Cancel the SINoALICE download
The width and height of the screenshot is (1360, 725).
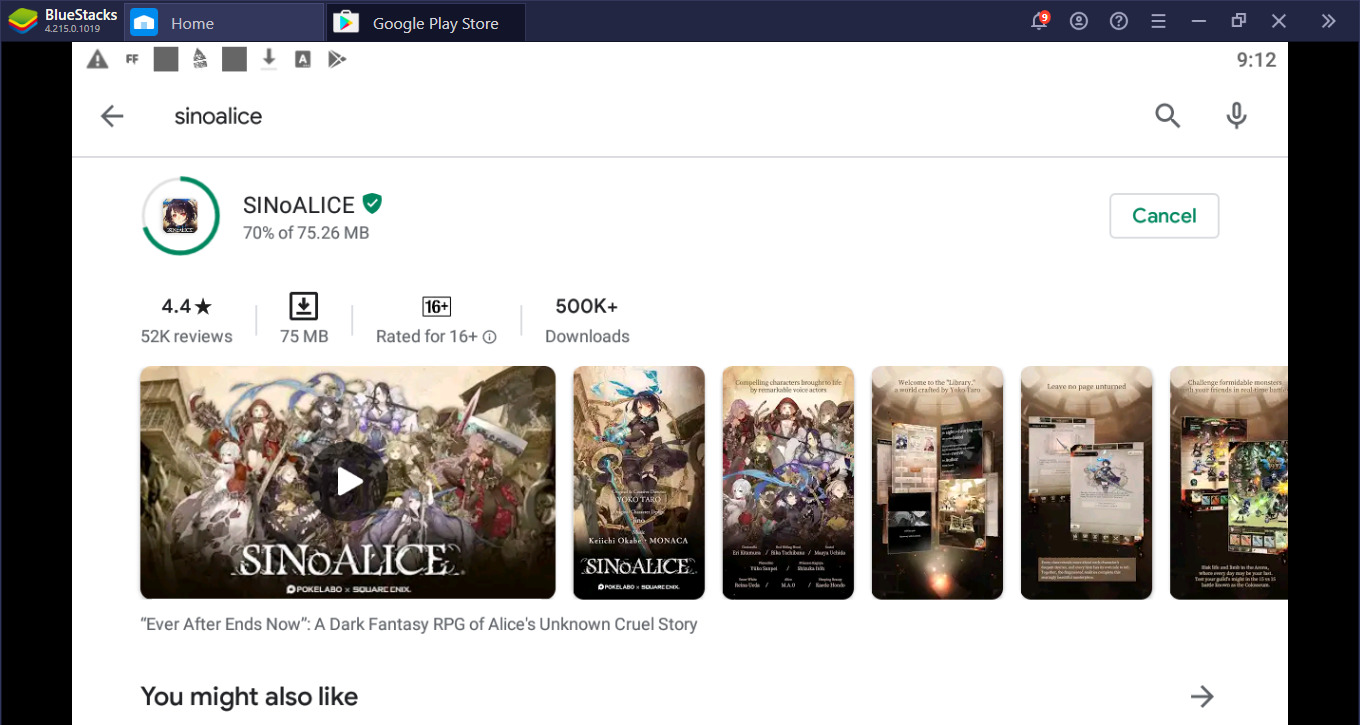click(1164, 216)
